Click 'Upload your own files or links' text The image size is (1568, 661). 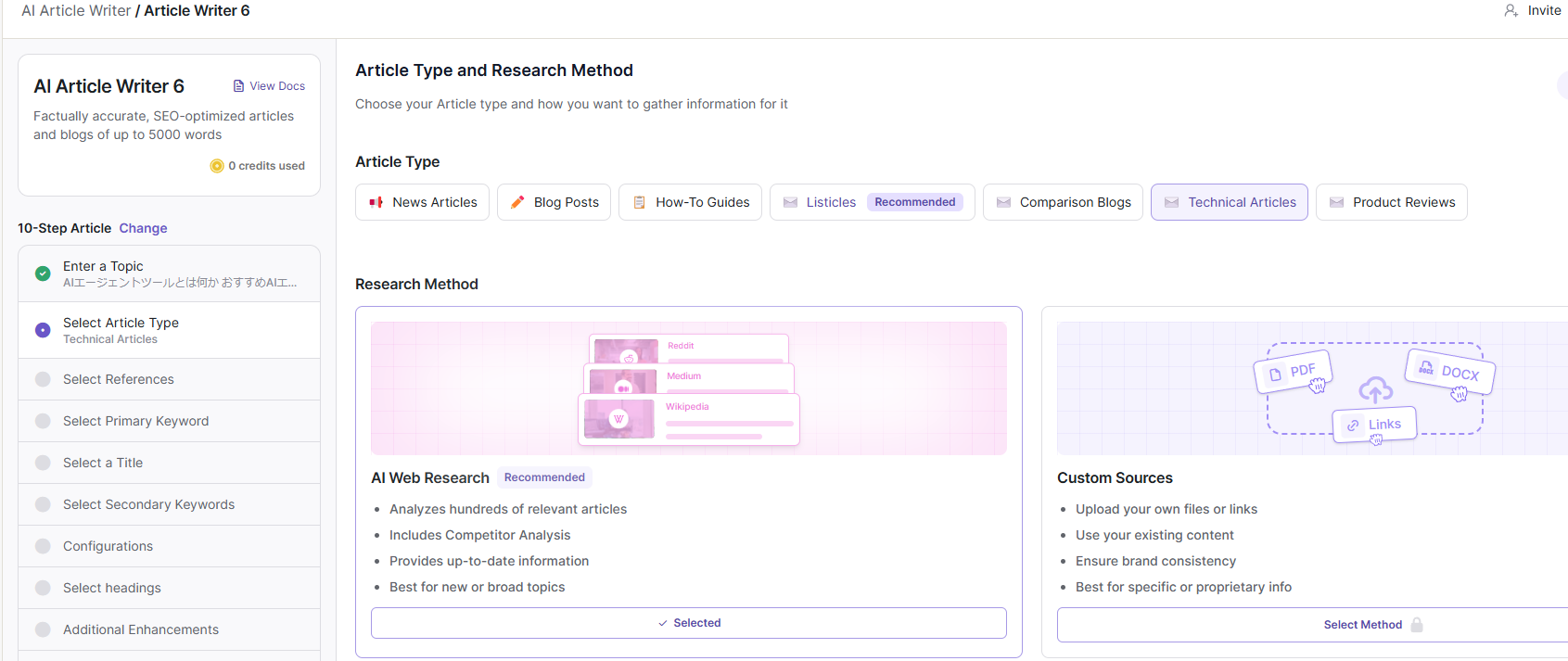click(1166, 509)
